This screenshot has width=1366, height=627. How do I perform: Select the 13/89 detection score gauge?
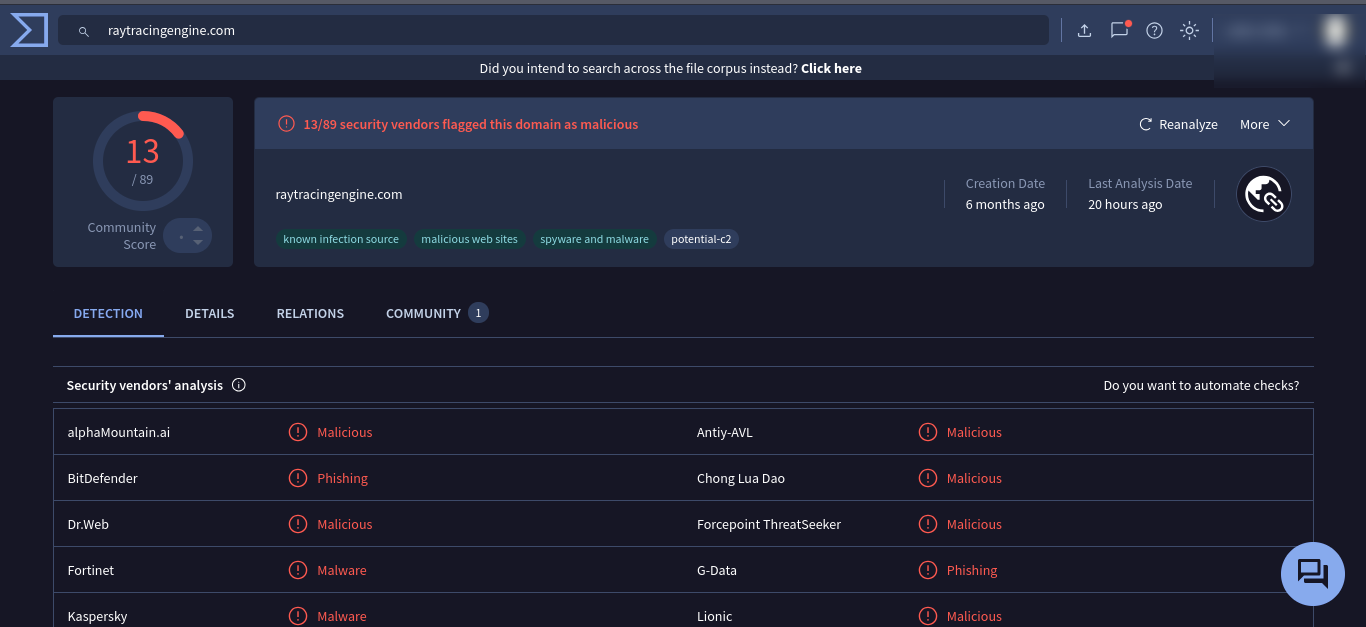(143, 160)
